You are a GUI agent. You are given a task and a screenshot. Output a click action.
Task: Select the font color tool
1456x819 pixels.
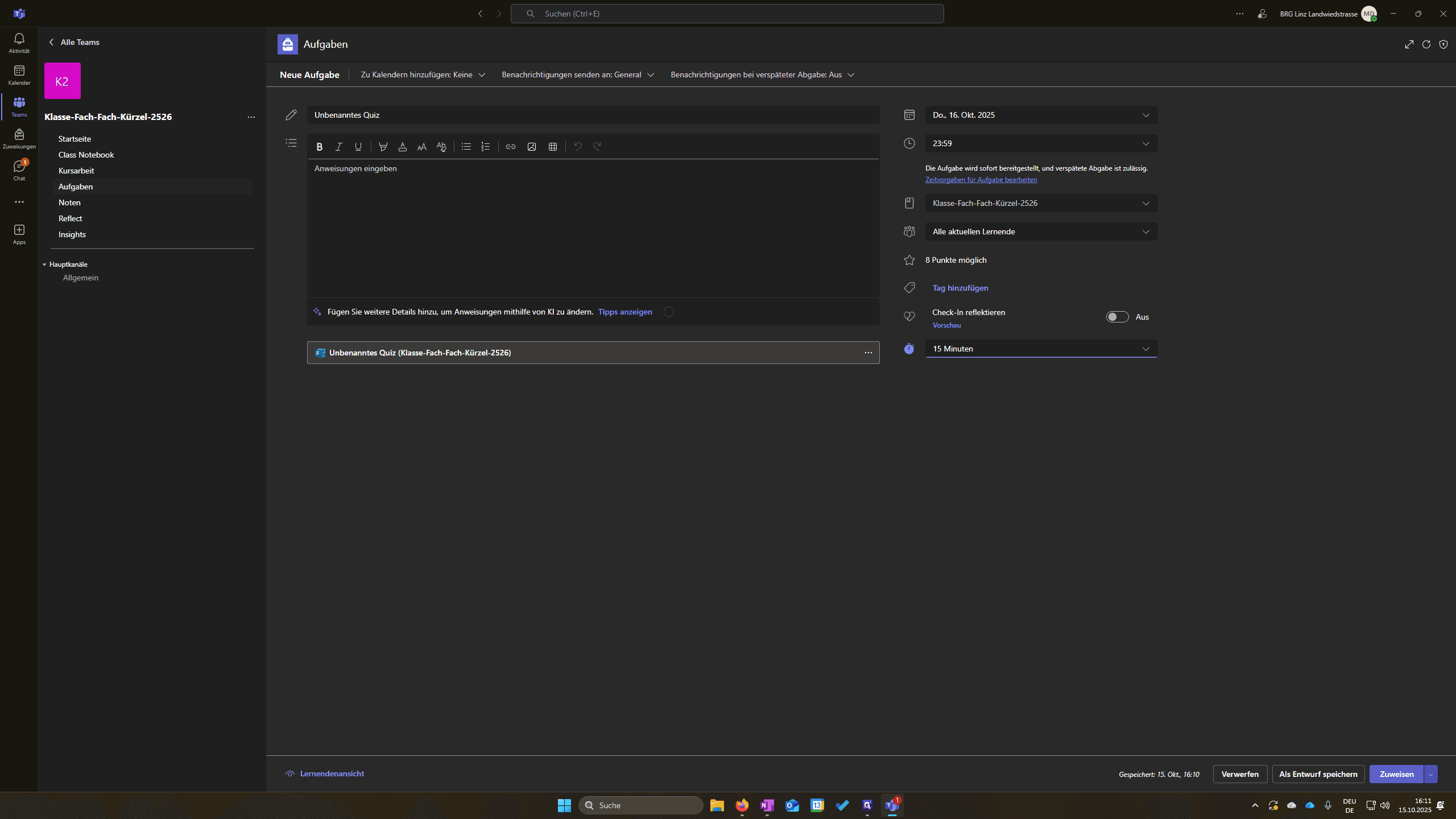click(403, 147)
